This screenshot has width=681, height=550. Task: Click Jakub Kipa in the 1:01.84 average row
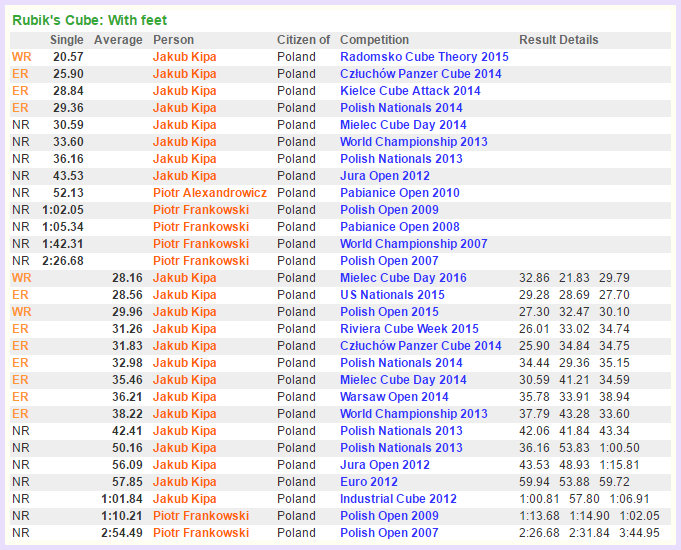click(x=185, y=499)
